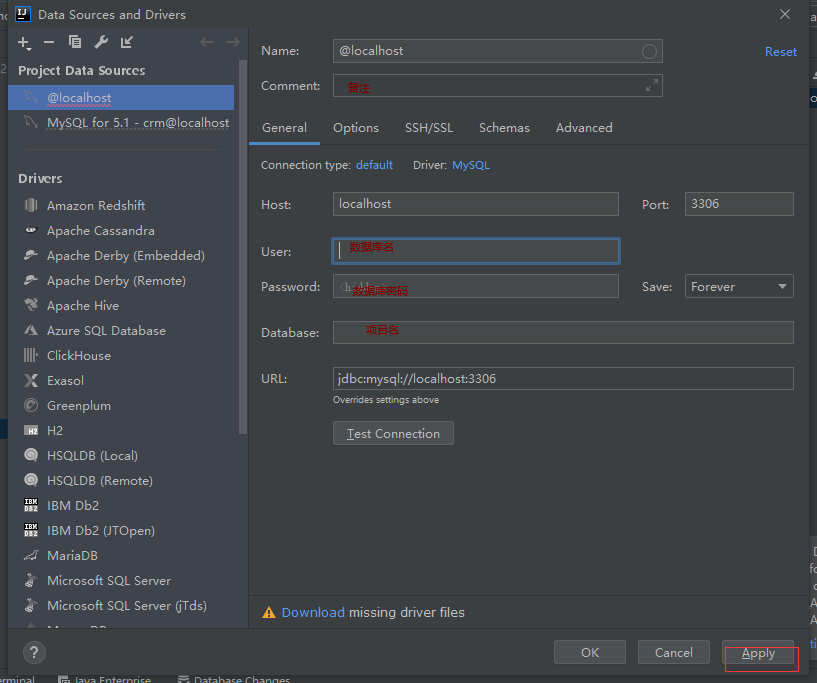Image resolution: width=817 pixels, height=683 pixels.
Task: Click the Amazon Redshift driver icon
Action: click(x=31, y=205)
